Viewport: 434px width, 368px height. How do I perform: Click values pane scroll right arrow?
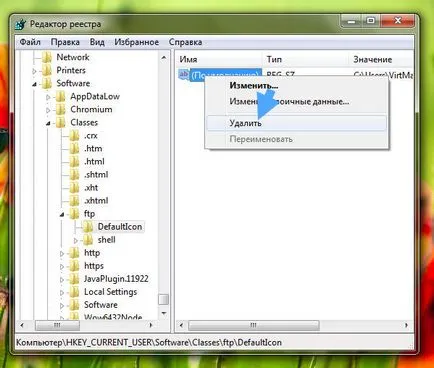coord(406,325)
